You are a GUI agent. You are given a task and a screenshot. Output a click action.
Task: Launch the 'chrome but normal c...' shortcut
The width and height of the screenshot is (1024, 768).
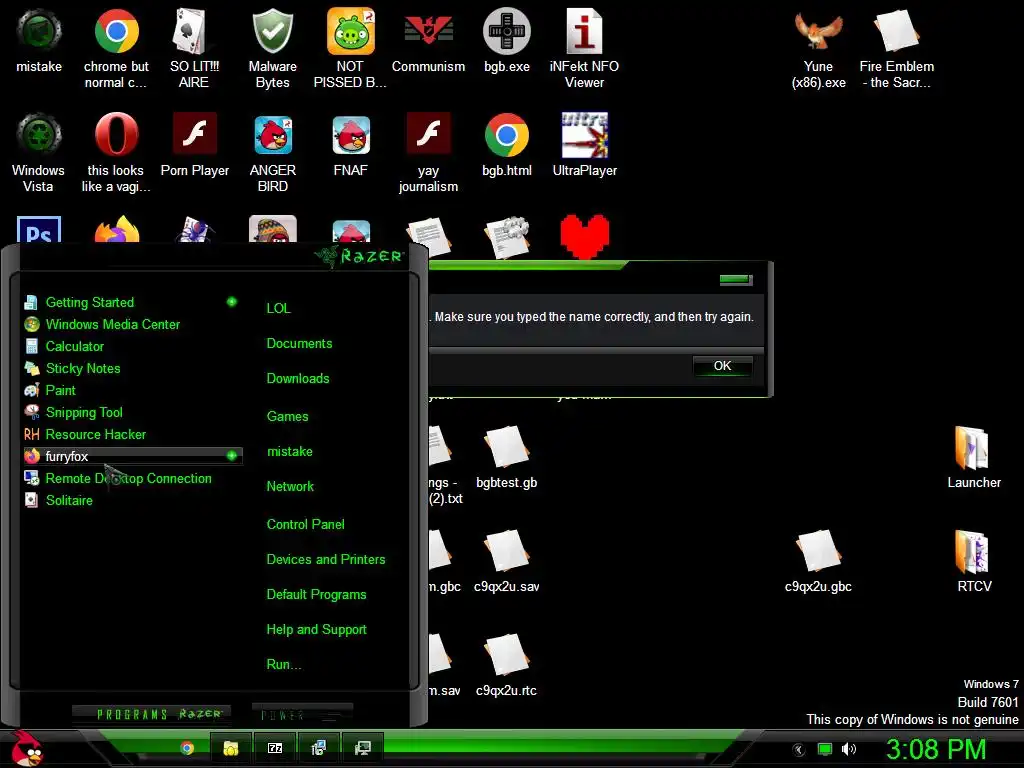(116, 31)
